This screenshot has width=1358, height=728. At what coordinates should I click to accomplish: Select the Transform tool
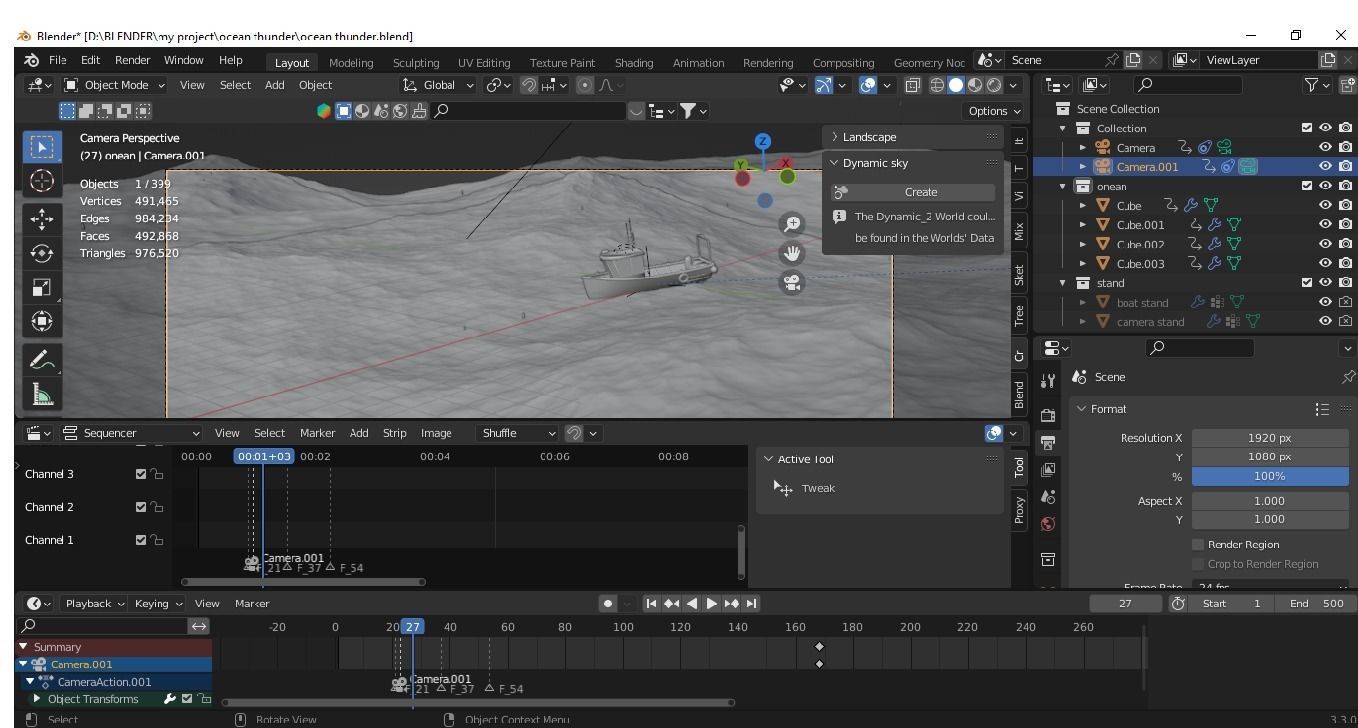42,321
